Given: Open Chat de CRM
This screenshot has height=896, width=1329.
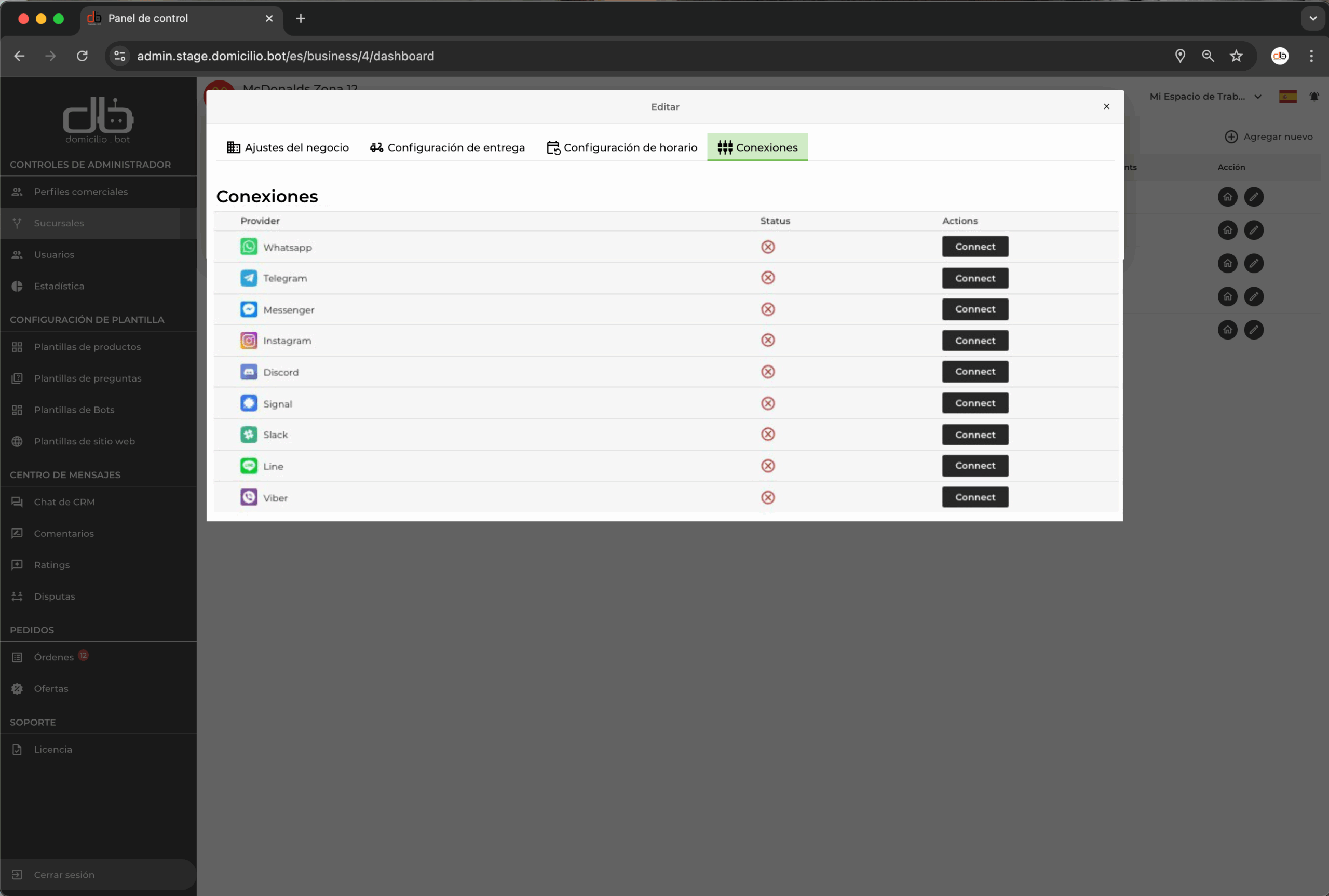Looking at the screenshot, I should point(98,503).
